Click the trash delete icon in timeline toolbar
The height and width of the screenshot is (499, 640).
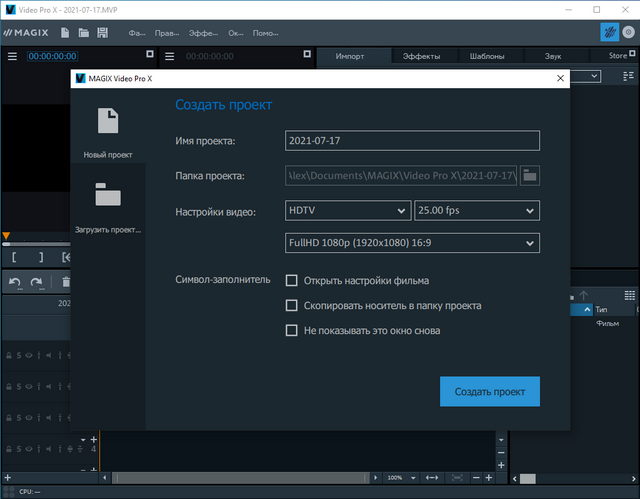point(65,283)
